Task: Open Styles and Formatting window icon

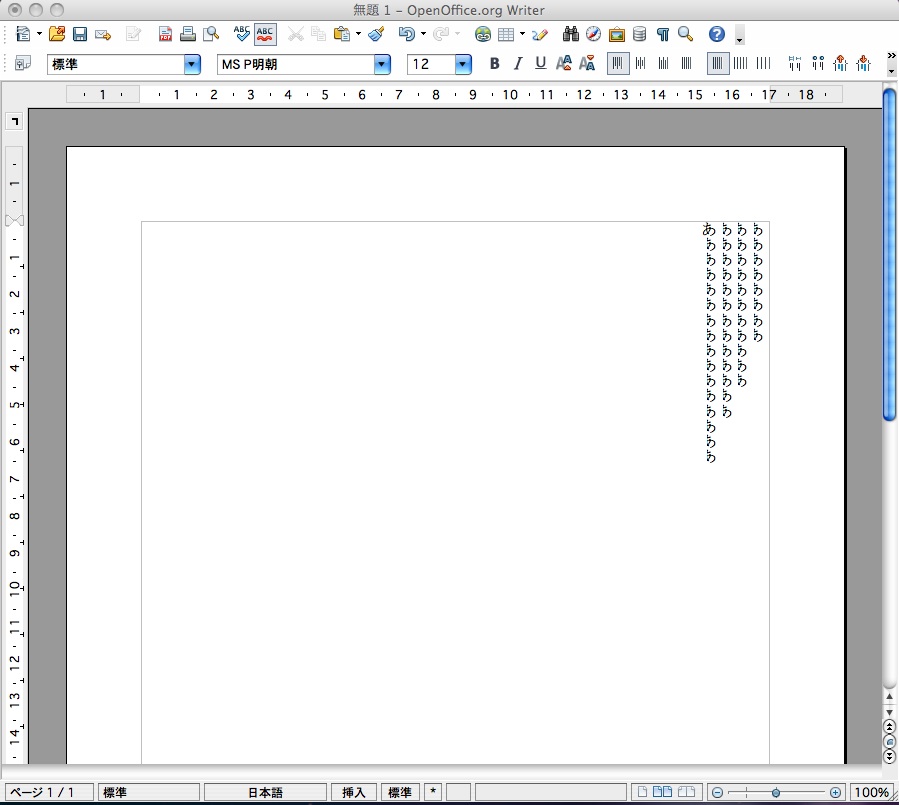Action: coord(22,63)
